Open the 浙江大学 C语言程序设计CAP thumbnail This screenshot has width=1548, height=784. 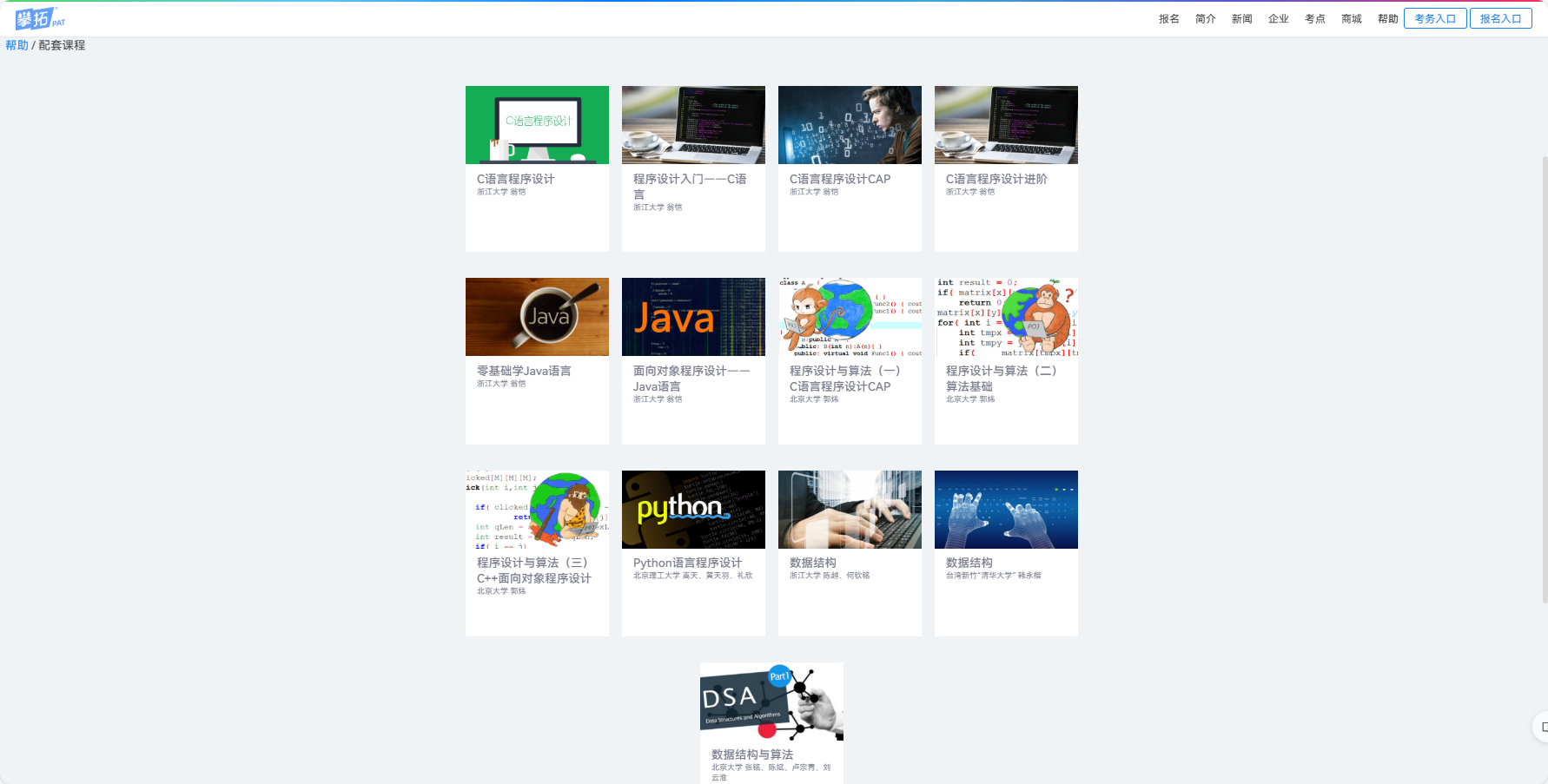click(x=850, y=125)
